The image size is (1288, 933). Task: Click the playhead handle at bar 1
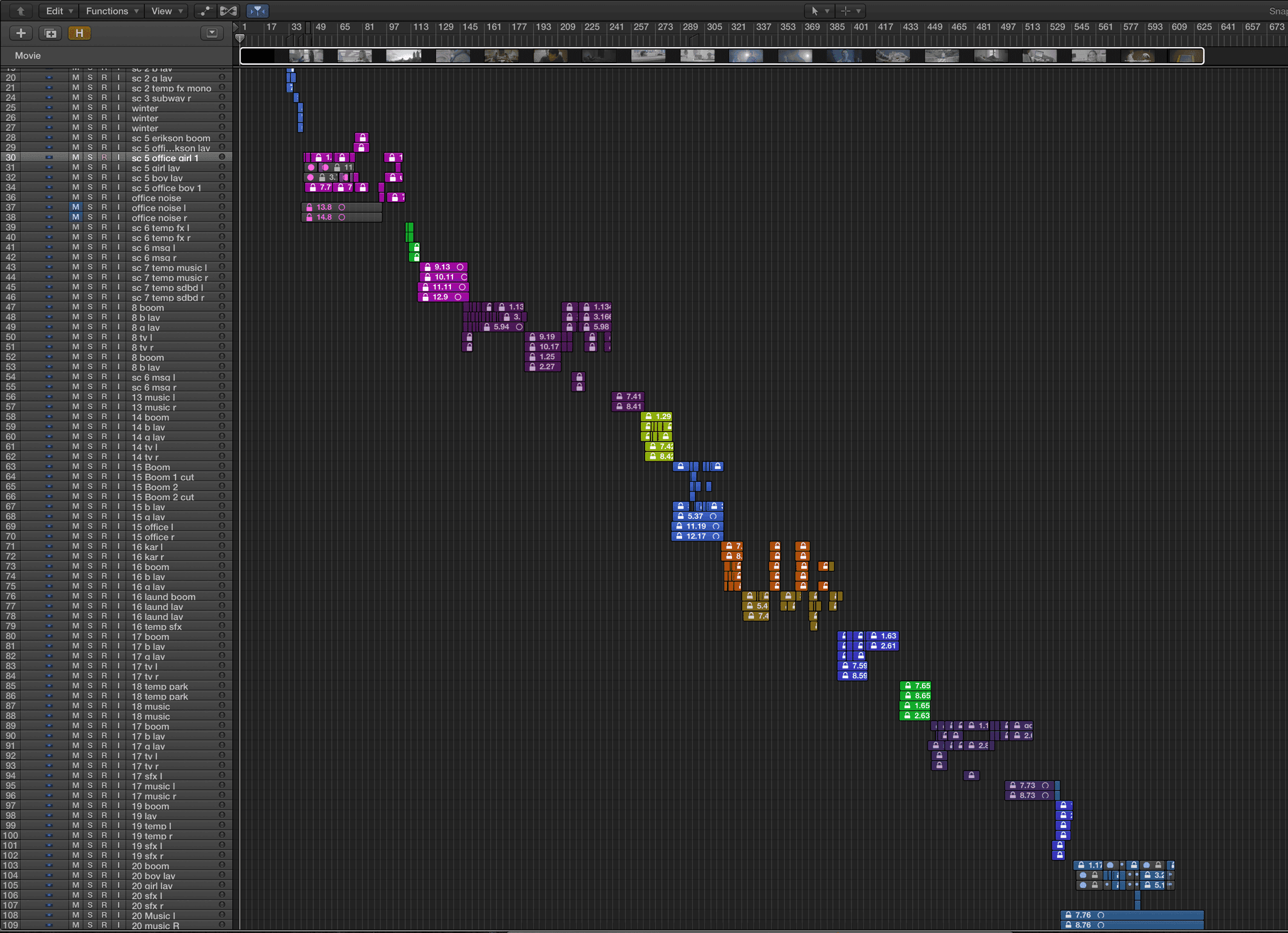click(x=240, y=39)
